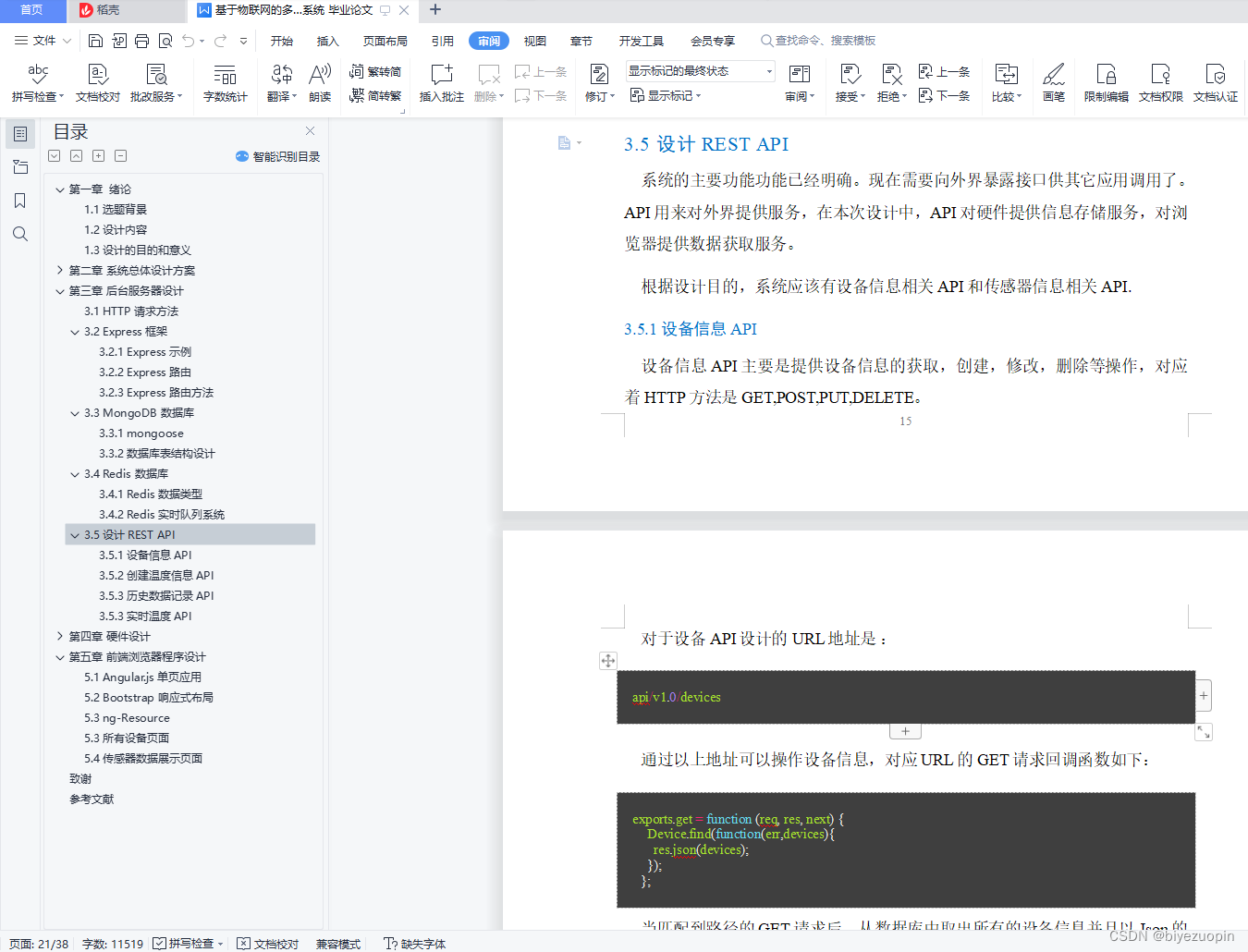
Task: Open the 显示标记 dropdown
Action: tap(666, 95)
